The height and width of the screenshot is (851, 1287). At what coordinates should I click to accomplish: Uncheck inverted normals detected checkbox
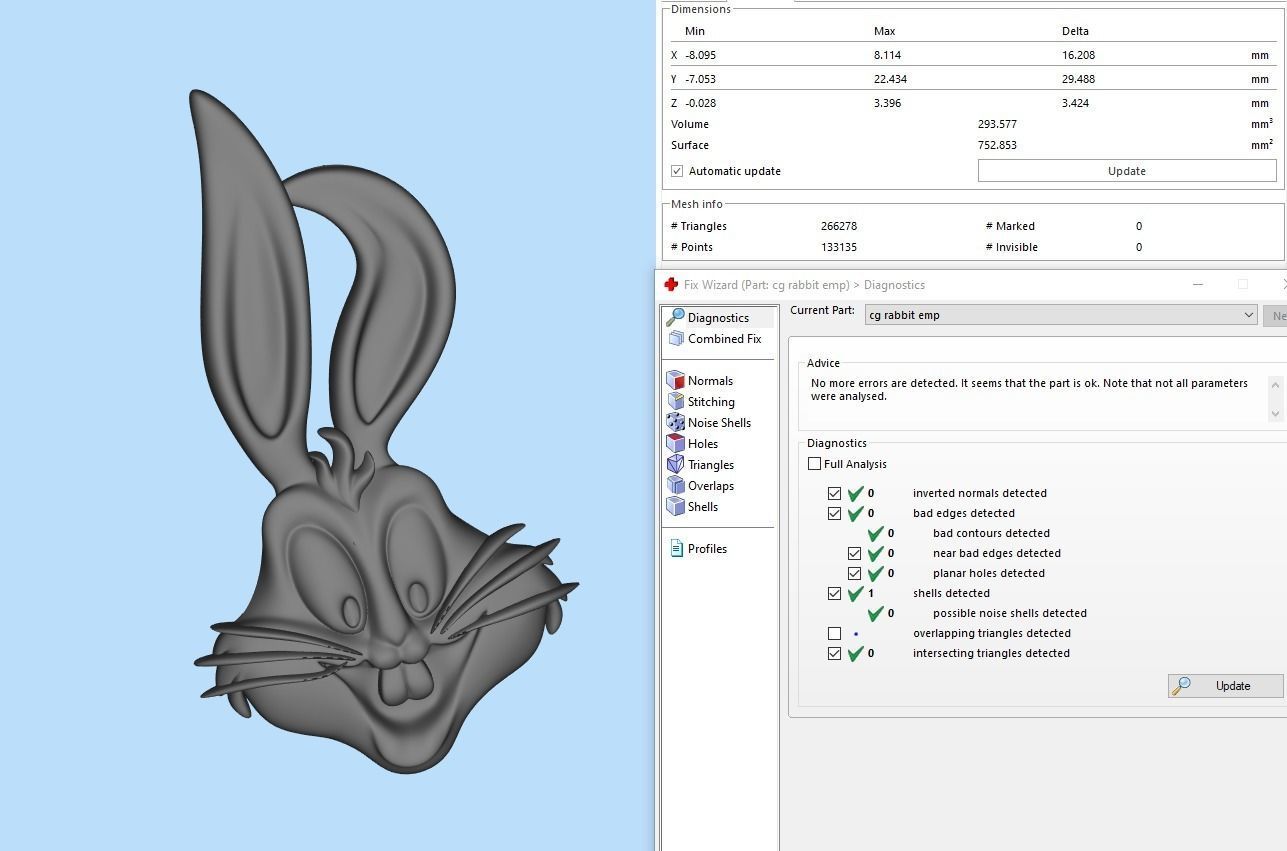pyautogui.click(x=834, y=493)
